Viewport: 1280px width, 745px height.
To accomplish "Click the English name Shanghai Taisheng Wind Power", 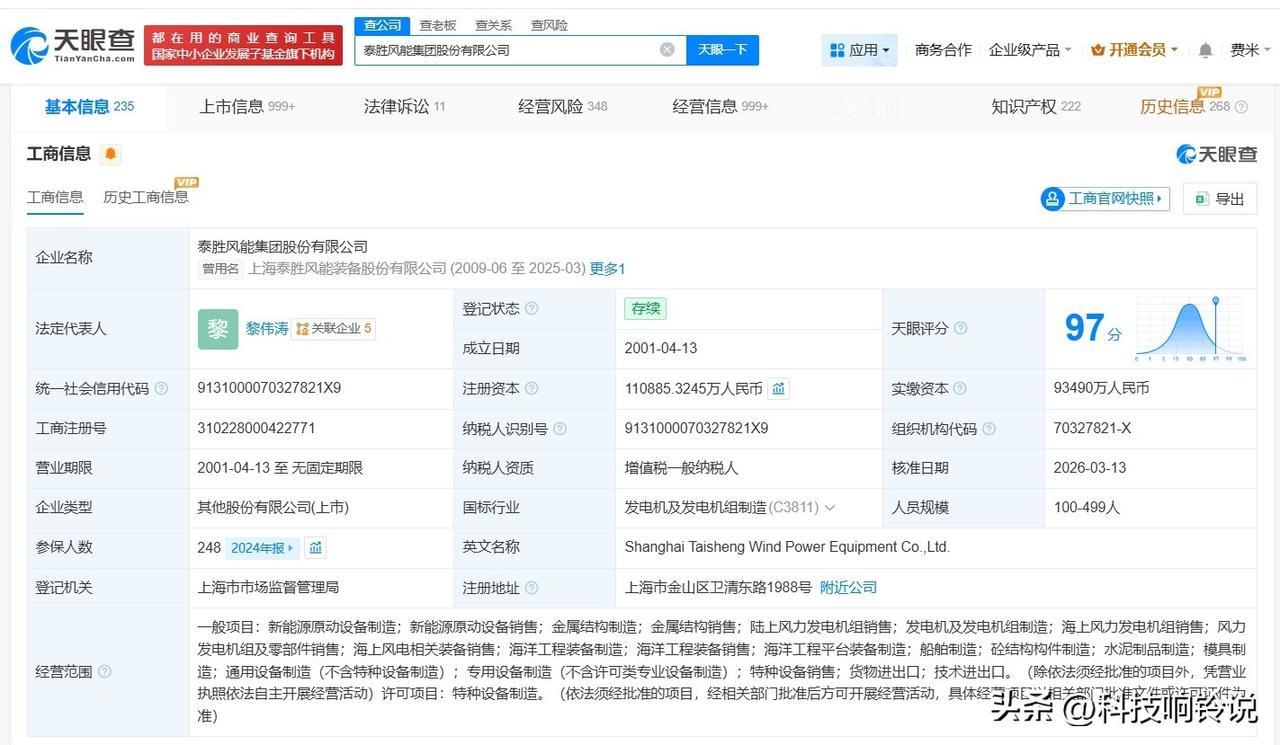I will [787, 547].
